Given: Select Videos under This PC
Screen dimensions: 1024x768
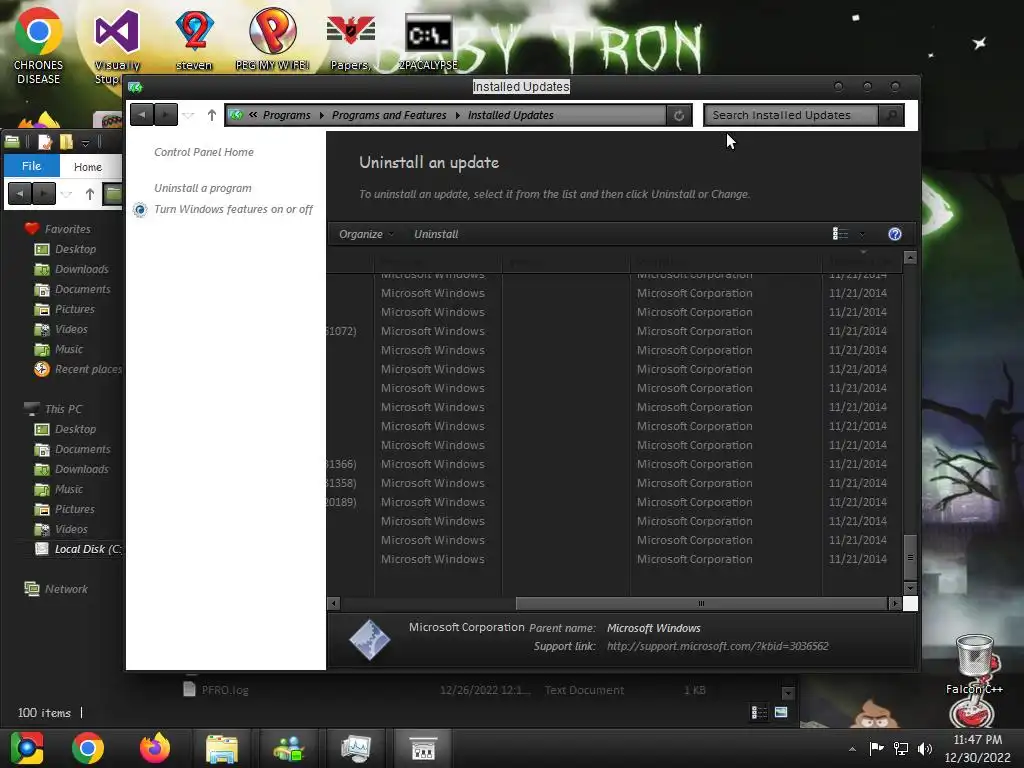Looking at the screenshot, I should coord(71,529).
